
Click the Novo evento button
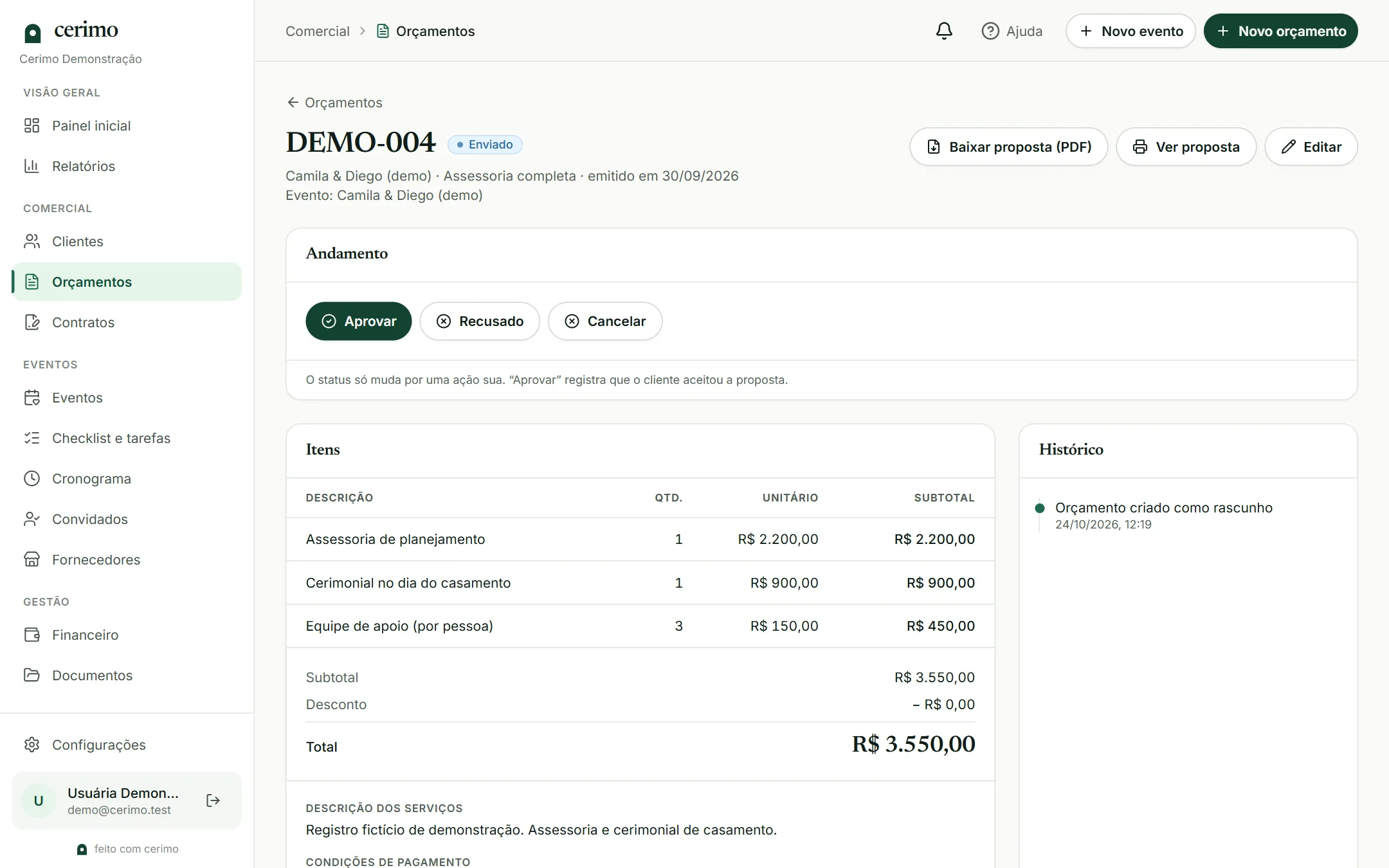tap(1130, 31)
